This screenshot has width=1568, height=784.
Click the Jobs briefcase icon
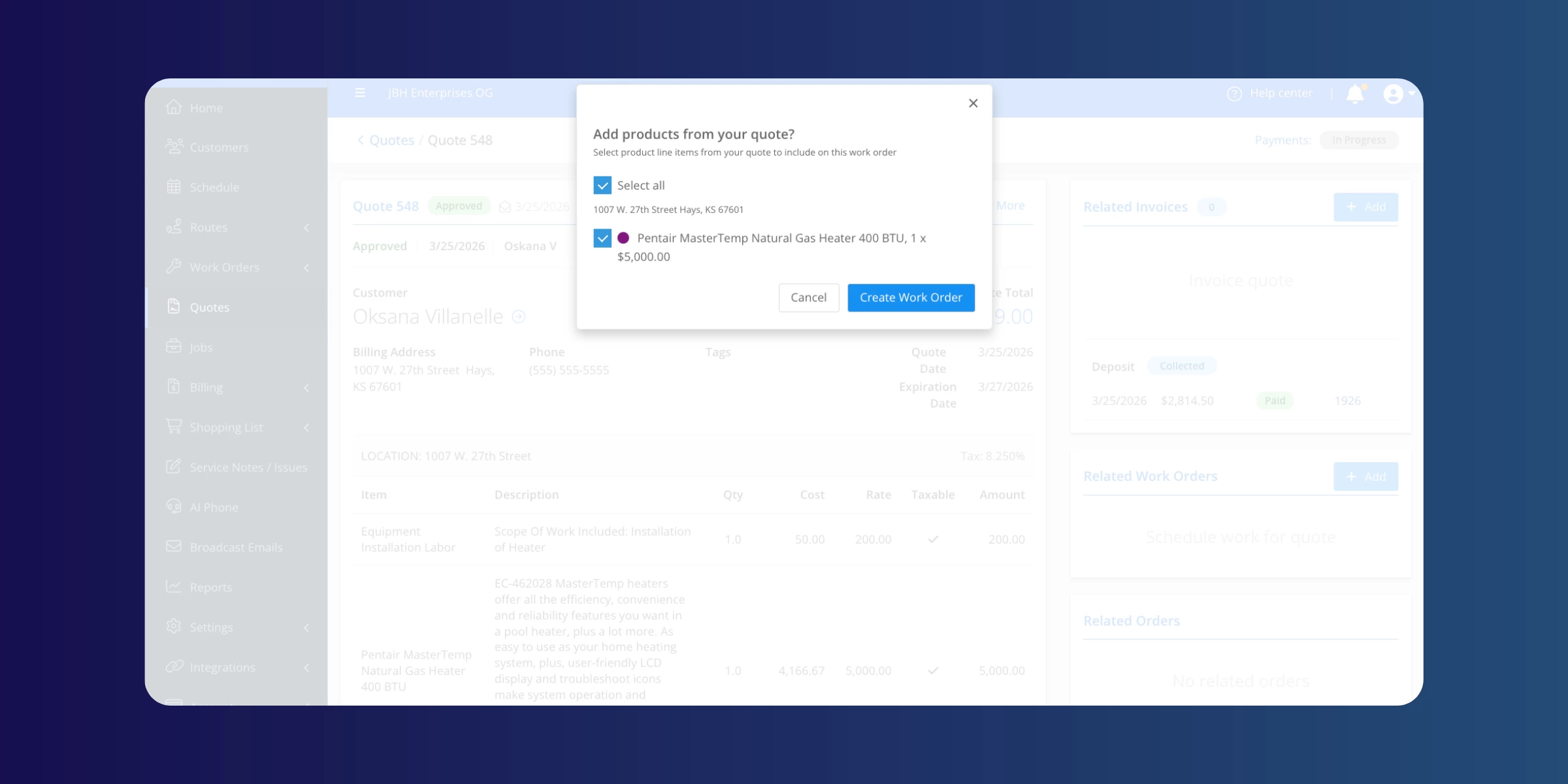(174, 346)
